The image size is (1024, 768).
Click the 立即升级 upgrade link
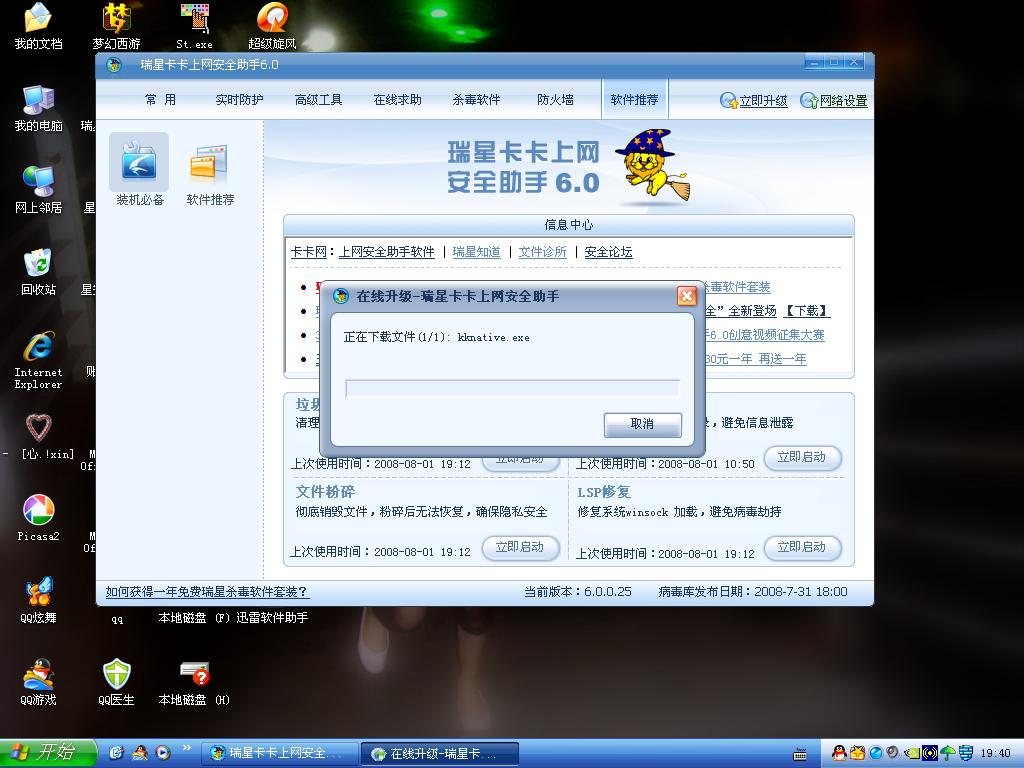[754, 101]
